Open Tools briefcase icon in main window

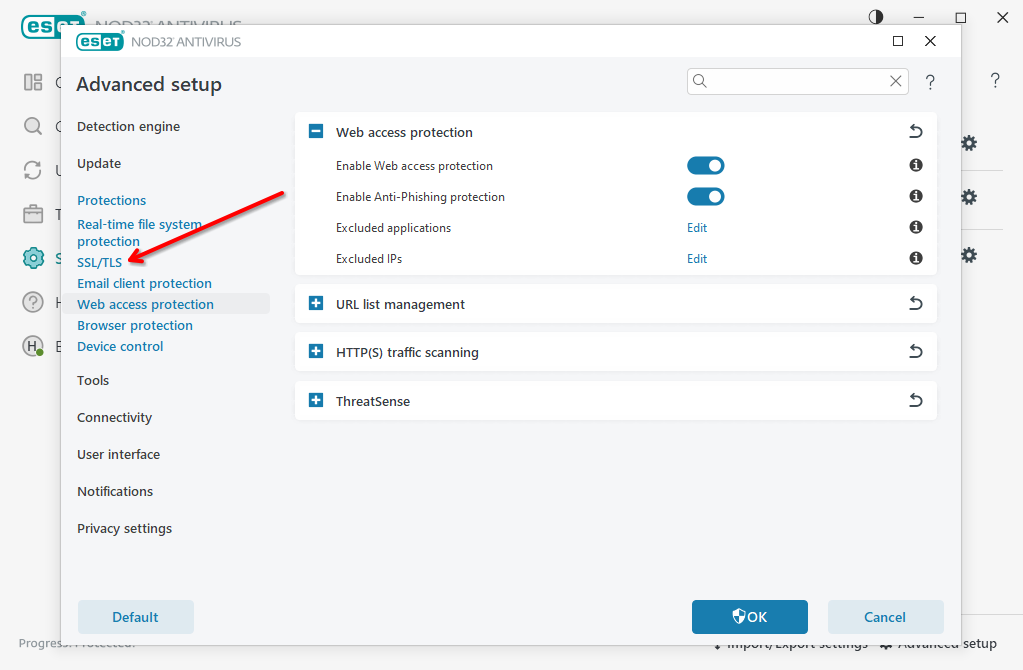[x=33, y=214]
